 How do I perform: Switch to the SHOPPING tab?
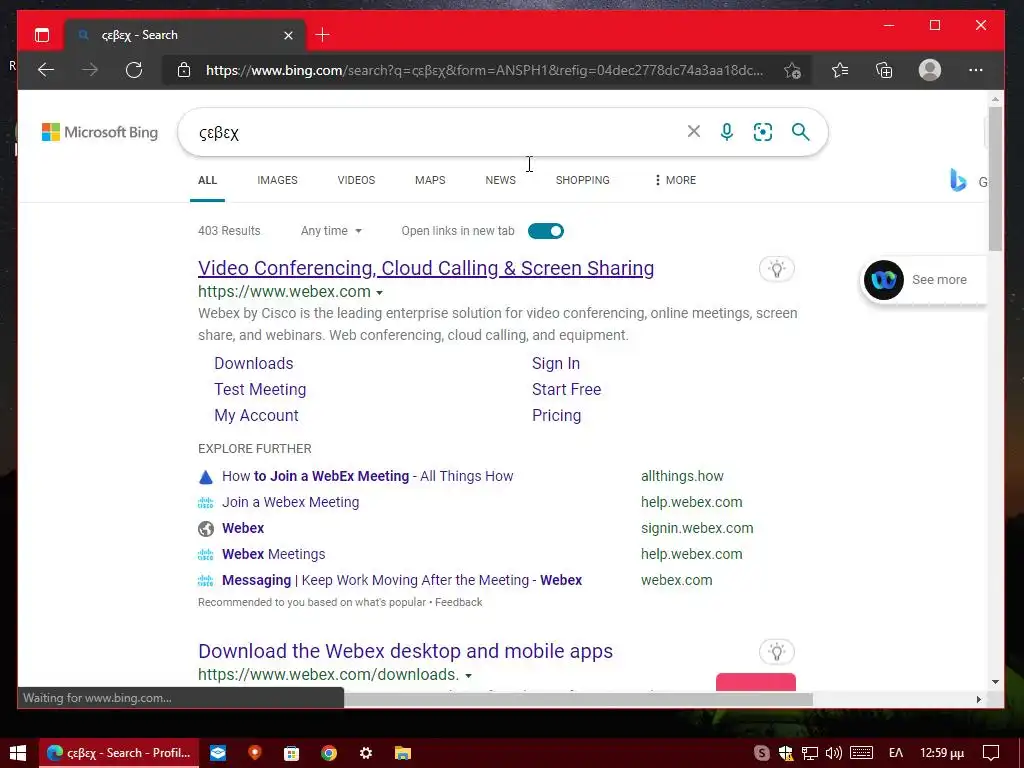point(583,180)
